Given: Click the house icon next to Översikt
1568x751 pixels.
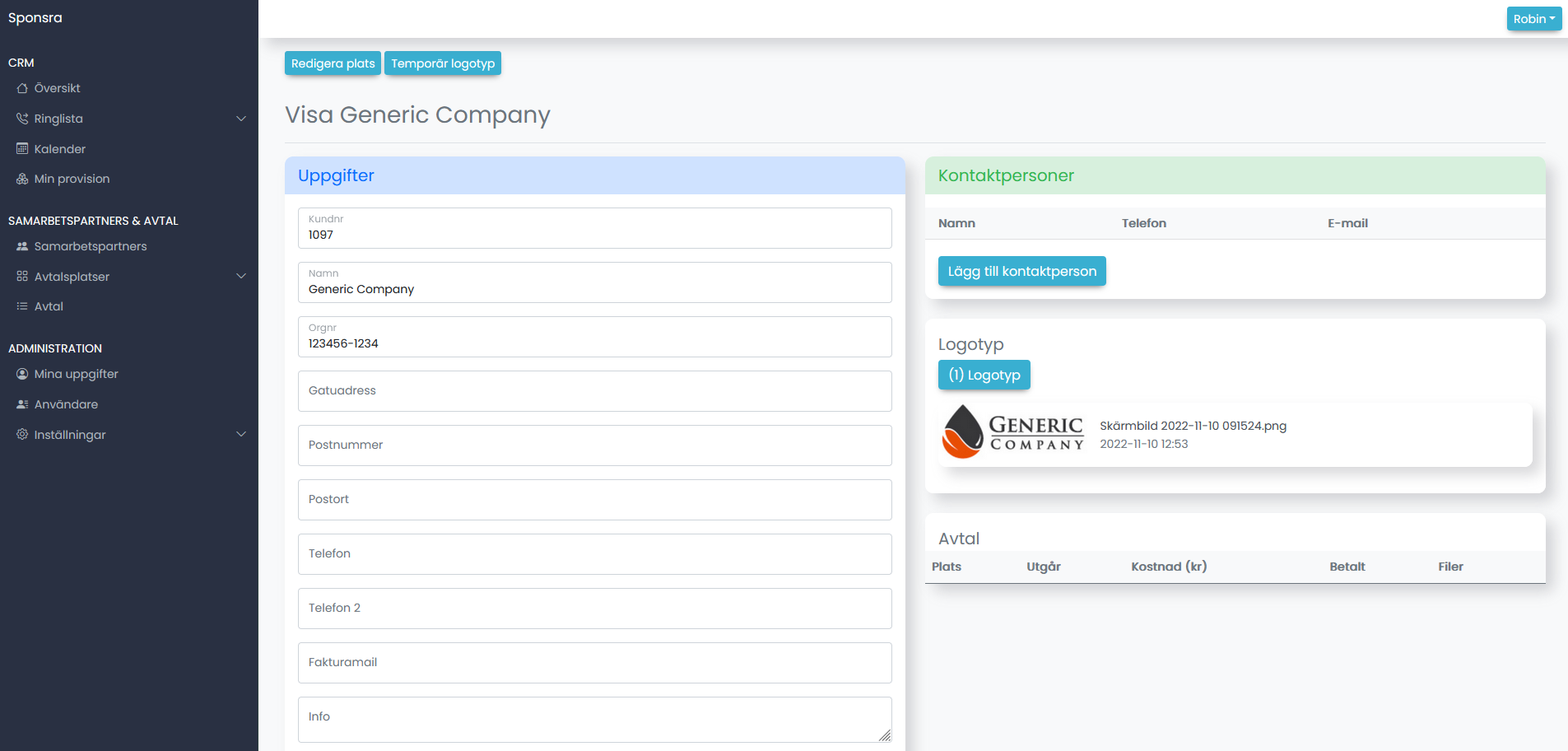Looking at the screenshot, I should 22,88.
